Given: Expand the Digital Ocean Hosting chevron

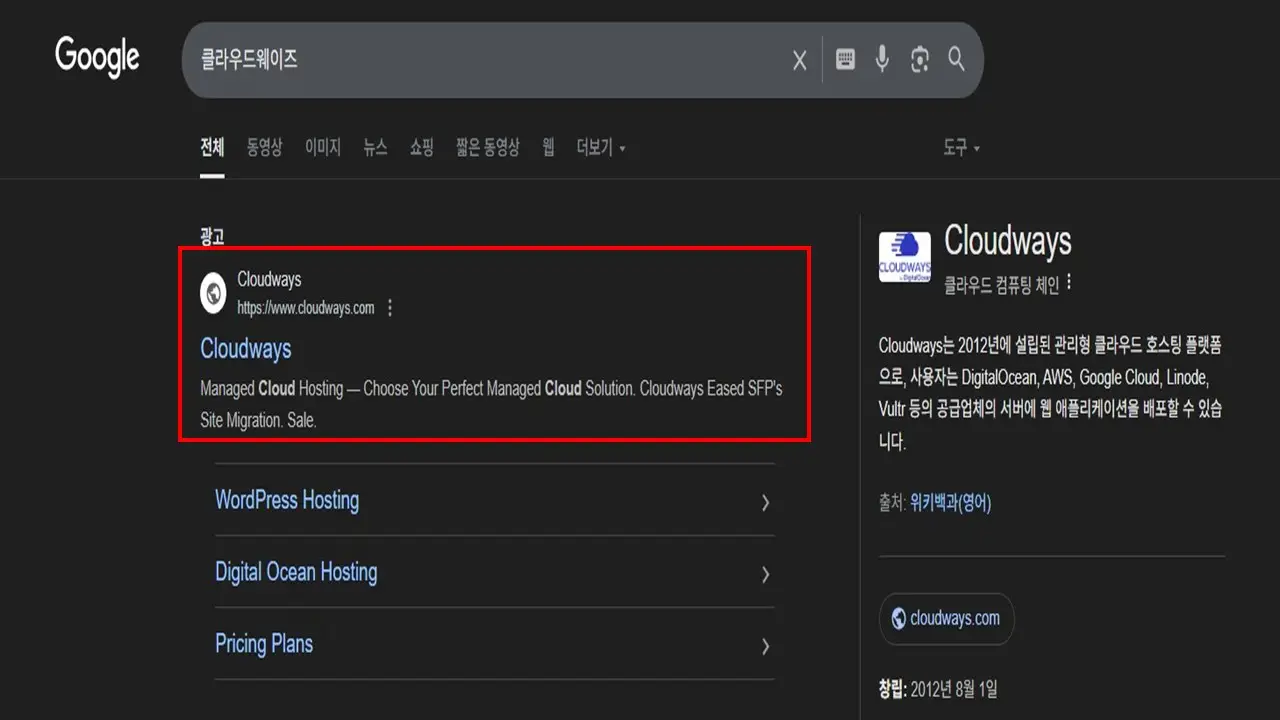Looking at the screenshot, I should (x=765, y=574).
